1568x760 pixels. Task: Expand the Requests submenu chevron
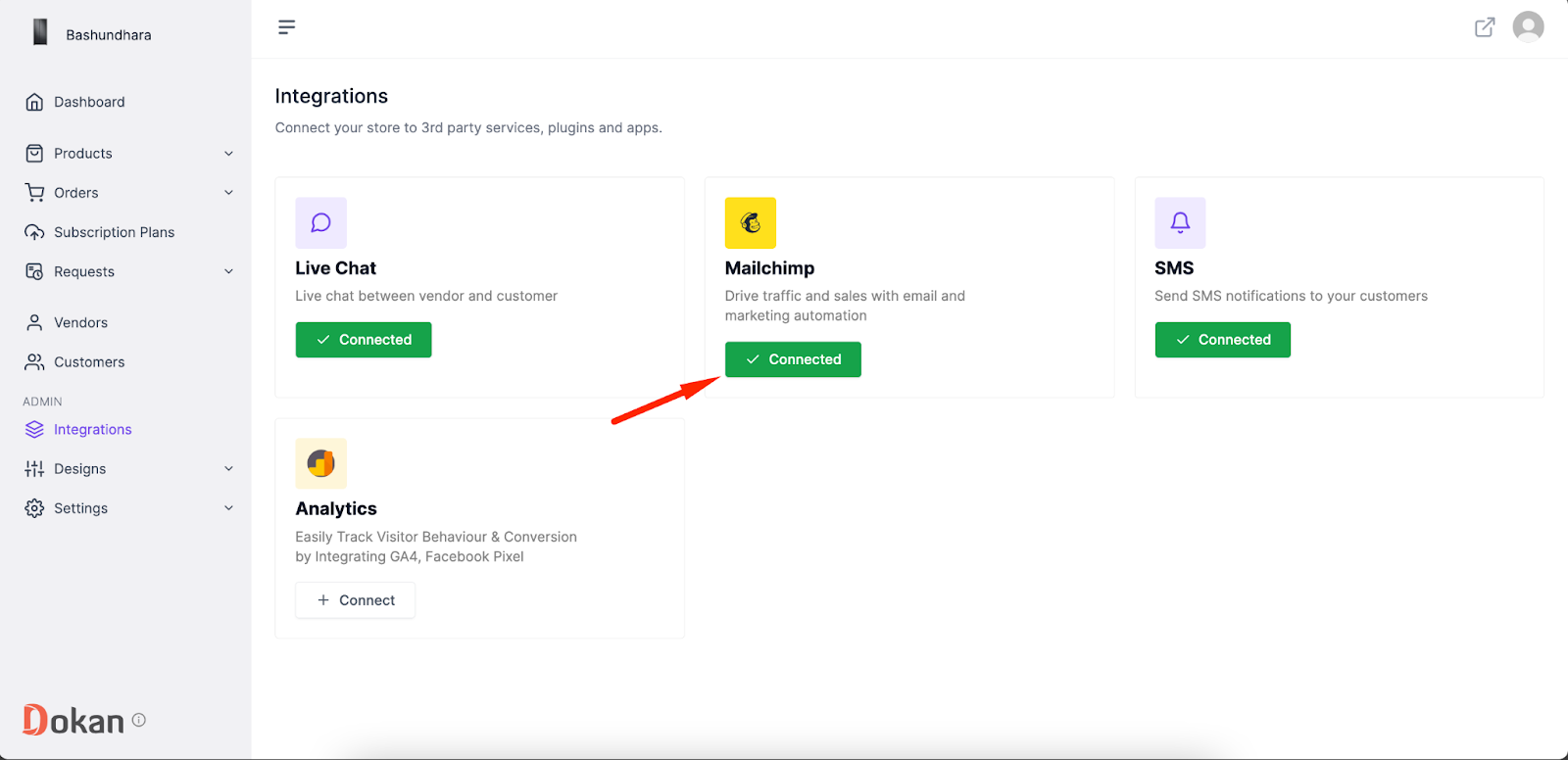point(228,271)
